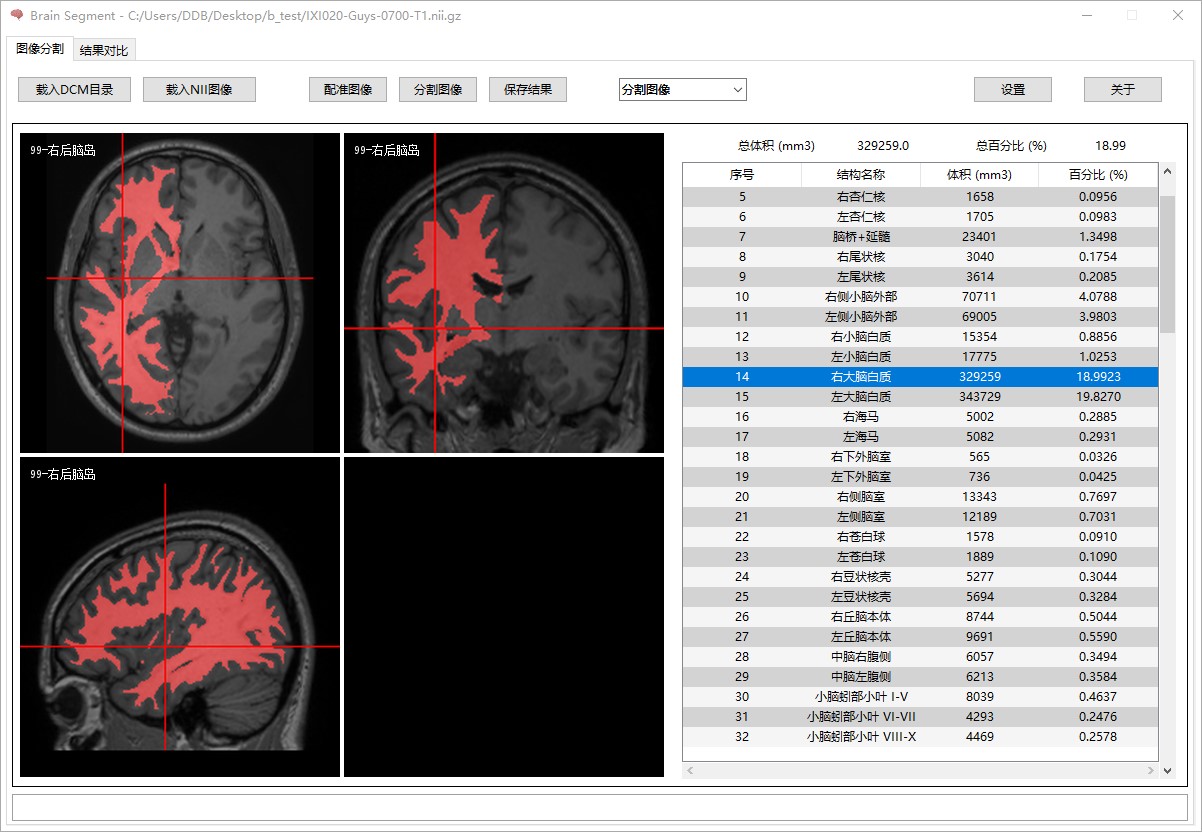
Task: Click the 329259.0 total volume value
Action: [x=883, y=146]
